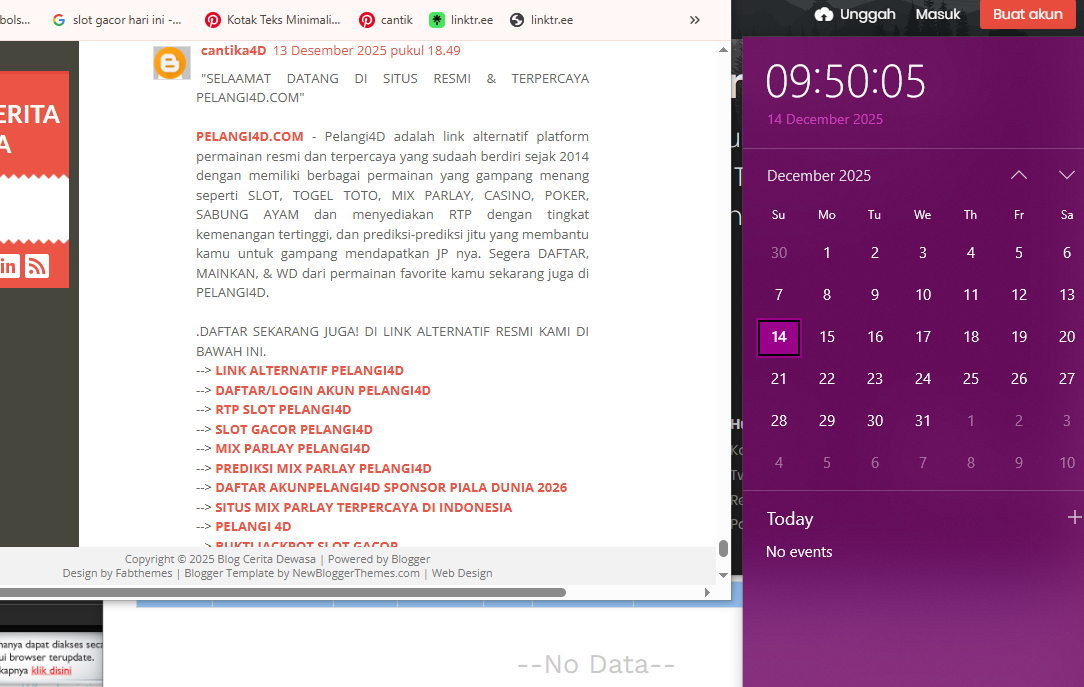Open the slot gacor Google bookmark
This screenshot has height=687, width=1084.
[x=117, y=20]
